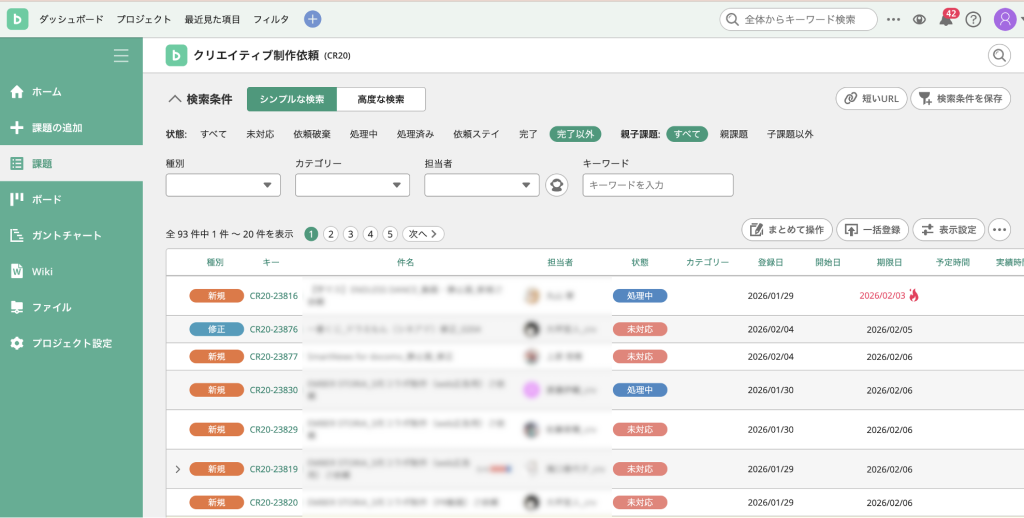Click the watch list eye icon
This screenshot has height=518, width=1024.
[x=919, y=20]
